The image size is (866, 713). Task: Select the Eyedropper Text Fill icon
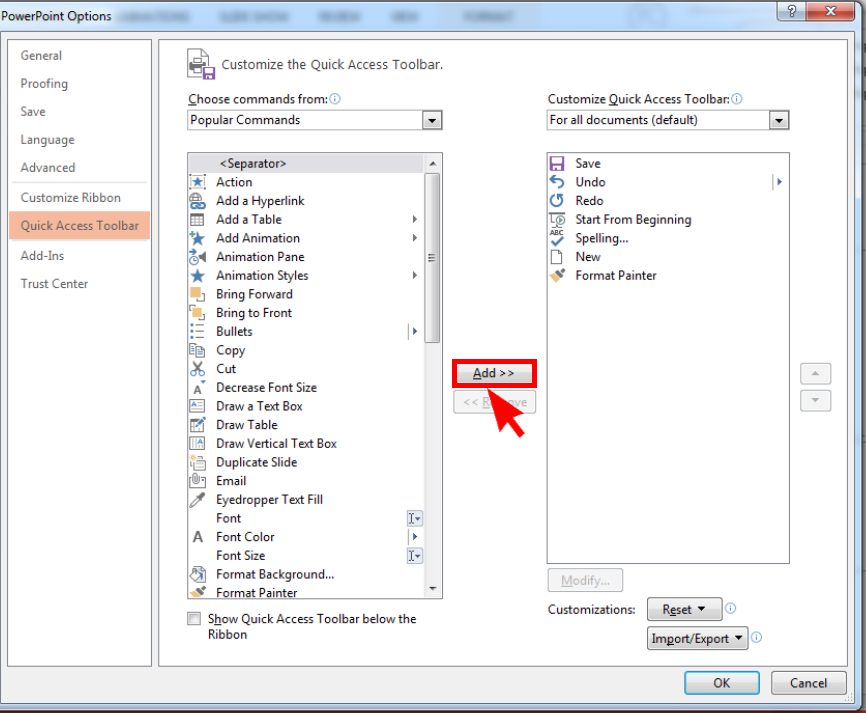coord(197,499)
